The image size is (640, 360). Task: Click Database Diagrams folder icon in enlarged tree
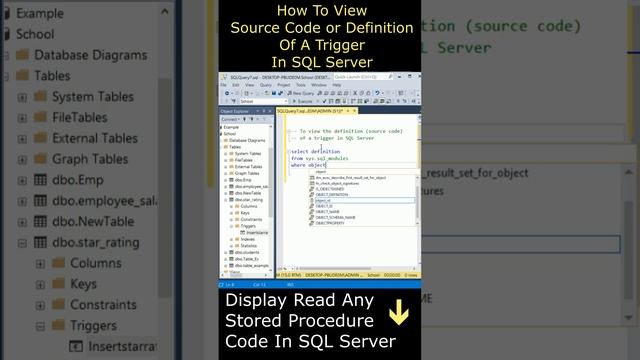[x=22, y=55]
